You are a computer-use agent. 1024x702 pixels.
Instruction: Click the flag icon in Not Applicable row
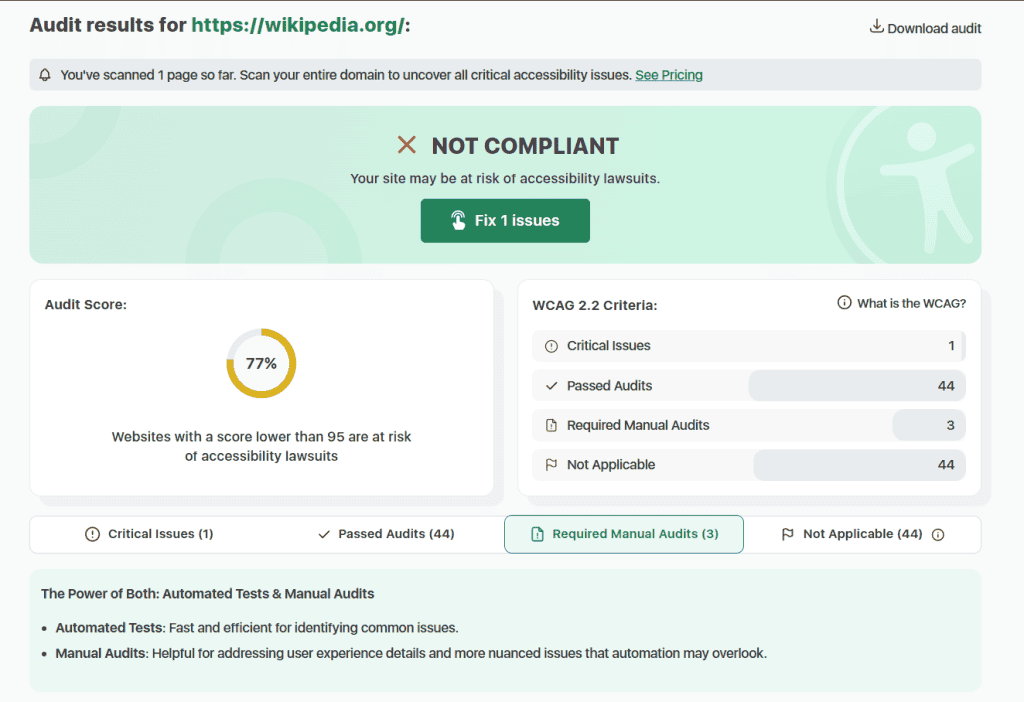[x=552, y=464]
